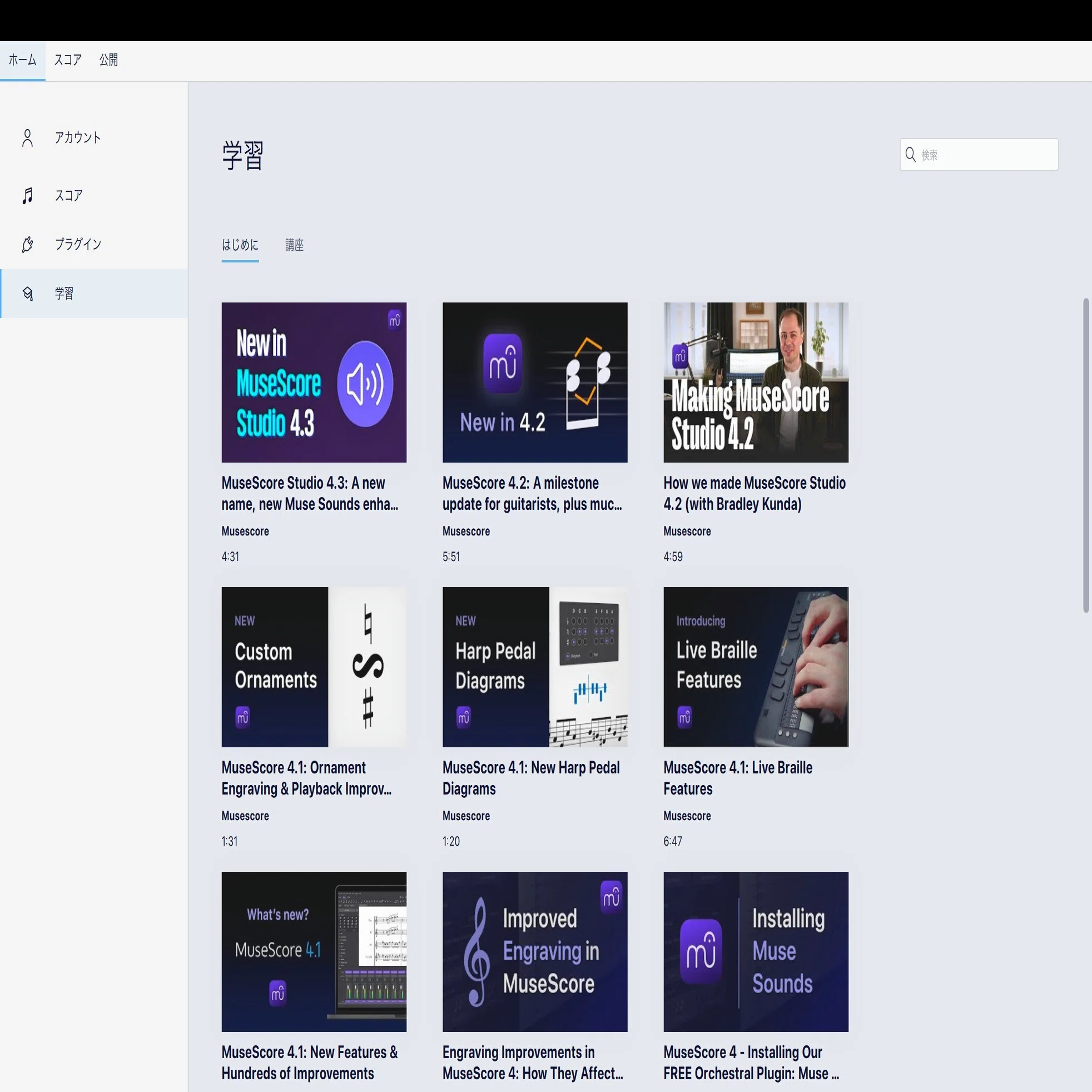Click title 'MuseScore 4.1: Ornament Engraving & Playback'
This screenshot has width=1092, height=1092.
pyautogui.click(x=306, y=778)
